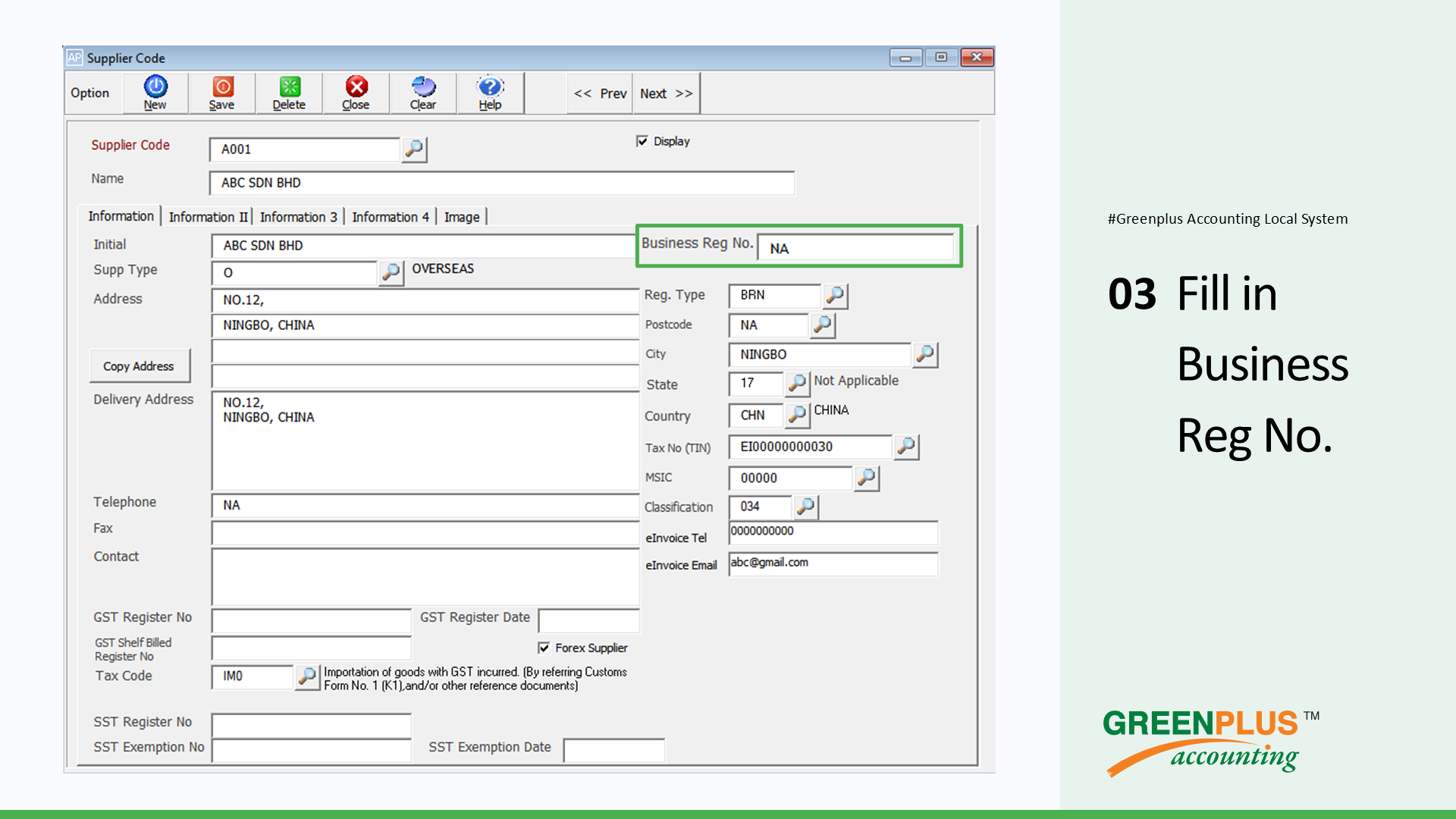This screenshot has height=819, width=1456.
Task: Open the Supplier Code lookup magnifier
Action: pos(414,149)
